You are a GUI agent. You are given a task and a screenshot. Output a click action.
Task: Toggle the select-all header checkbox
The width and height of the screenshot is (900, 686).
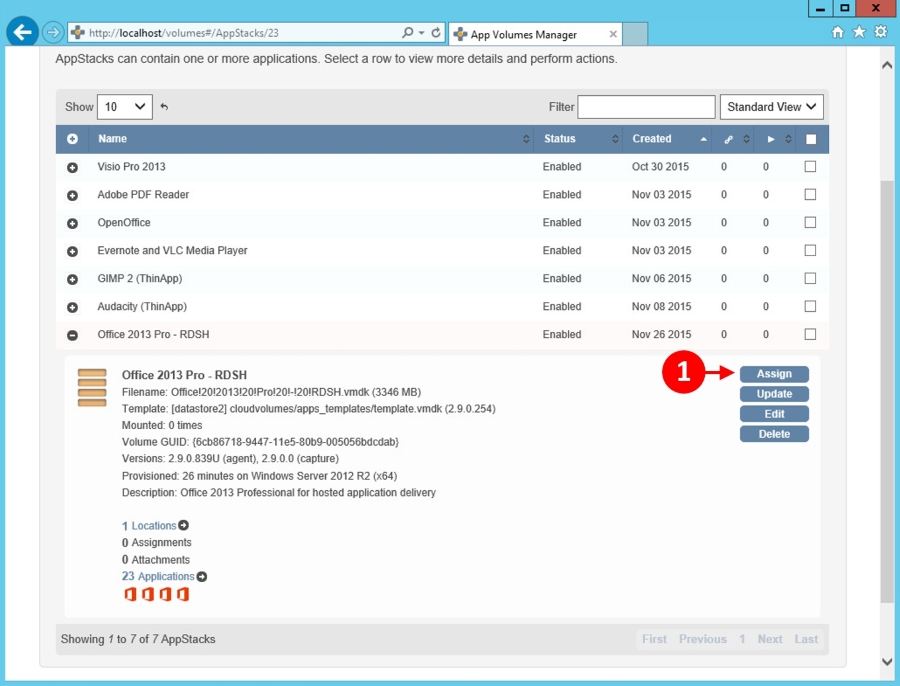click(x=810, y=139)
